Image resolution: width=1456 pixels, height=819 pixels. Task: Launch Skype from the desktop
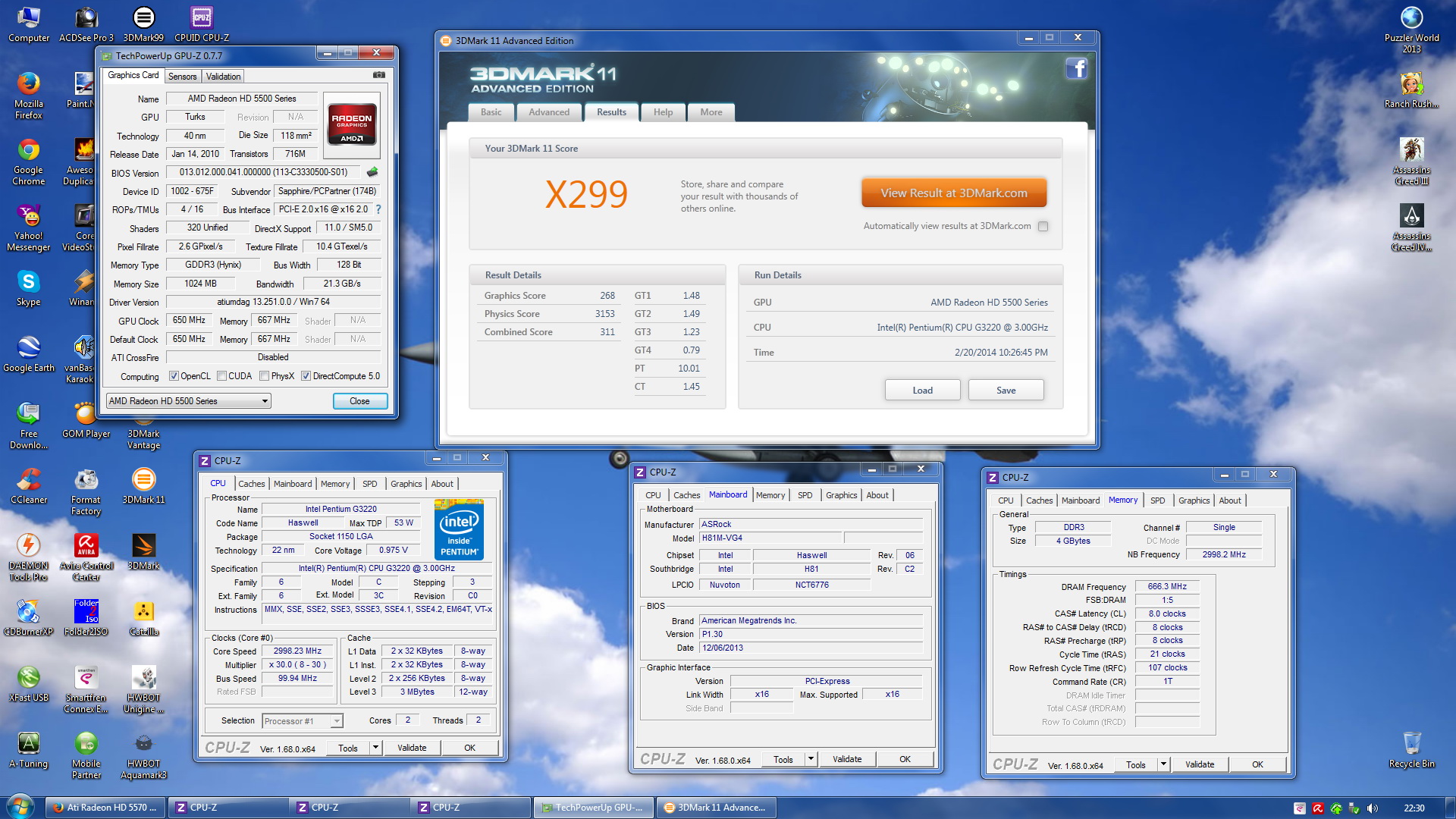pyautogui.click(x=29, y=288)
